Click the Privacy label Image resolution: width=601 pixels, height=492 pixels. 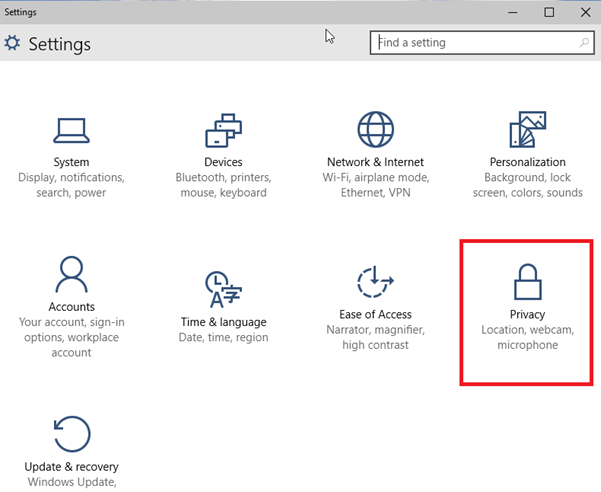pos(527,314)
